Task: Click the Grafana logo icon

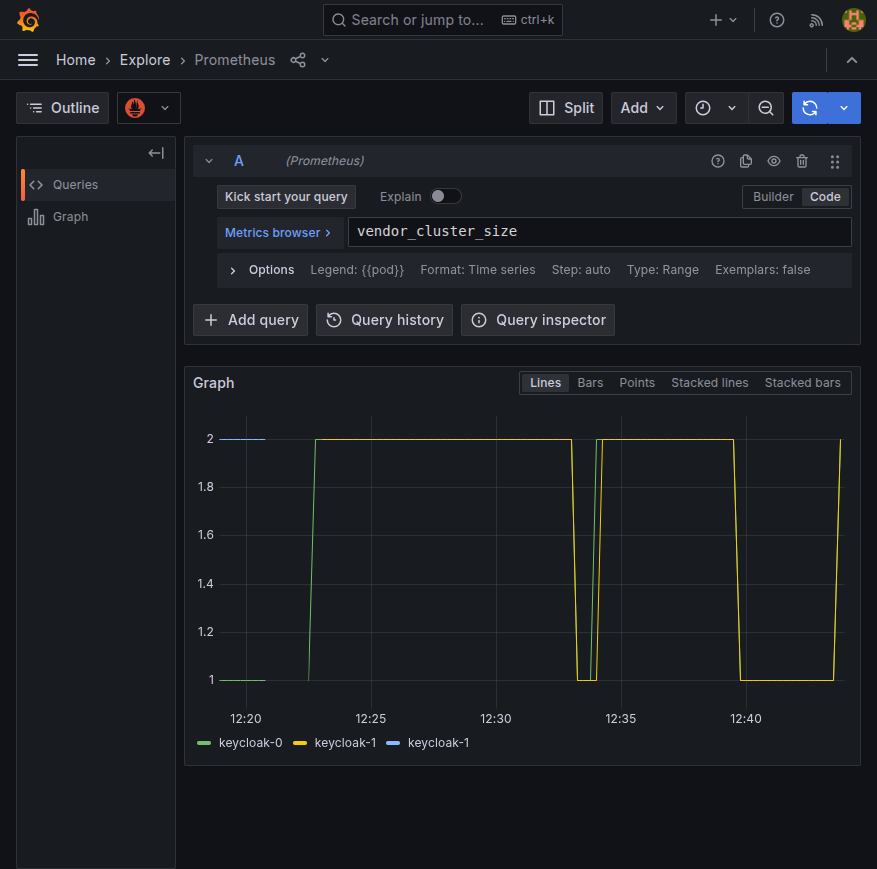Action: coord(29,20)
